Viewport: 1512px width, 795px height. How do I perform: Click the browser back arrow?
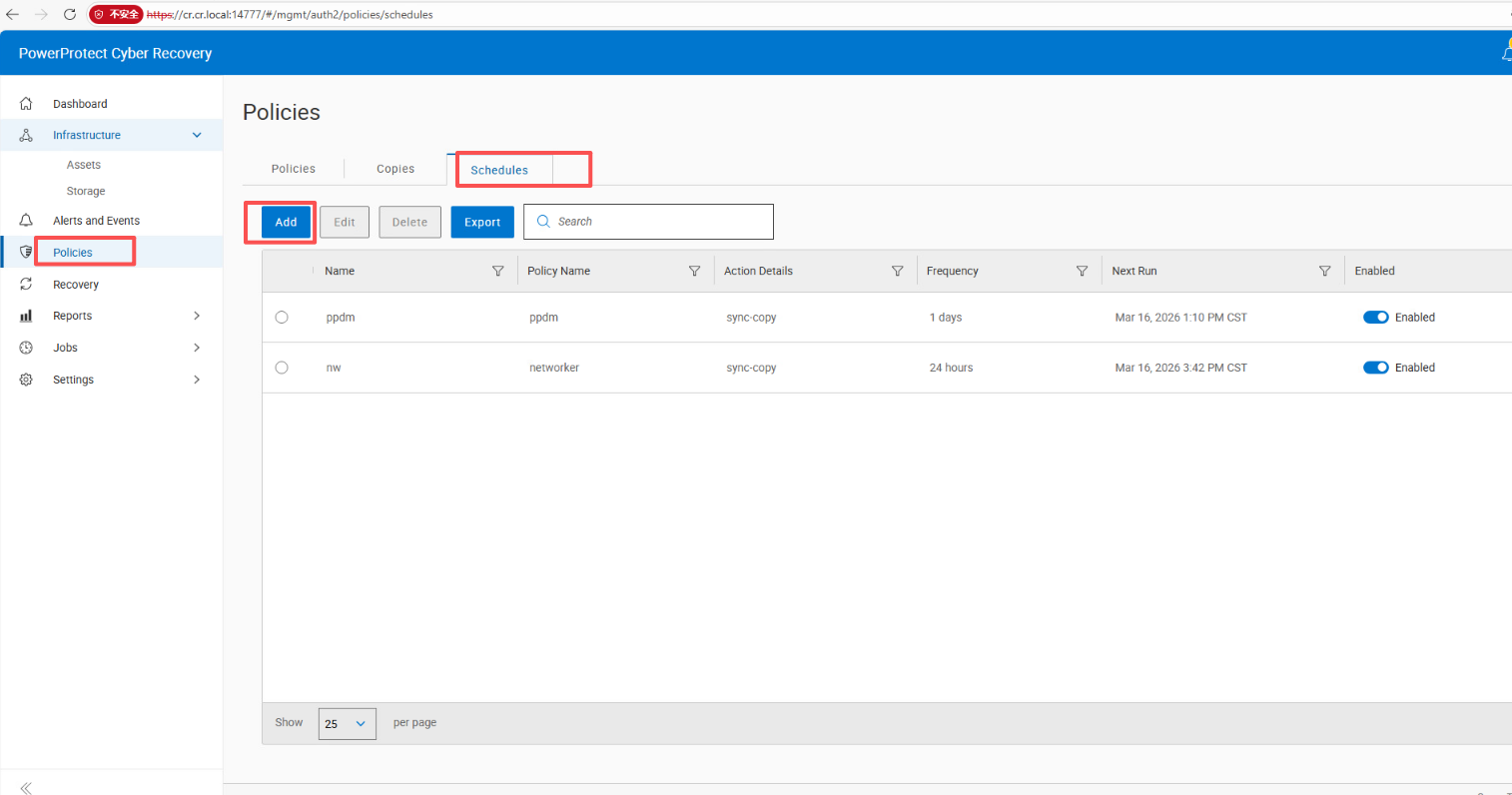pos(13,14)
